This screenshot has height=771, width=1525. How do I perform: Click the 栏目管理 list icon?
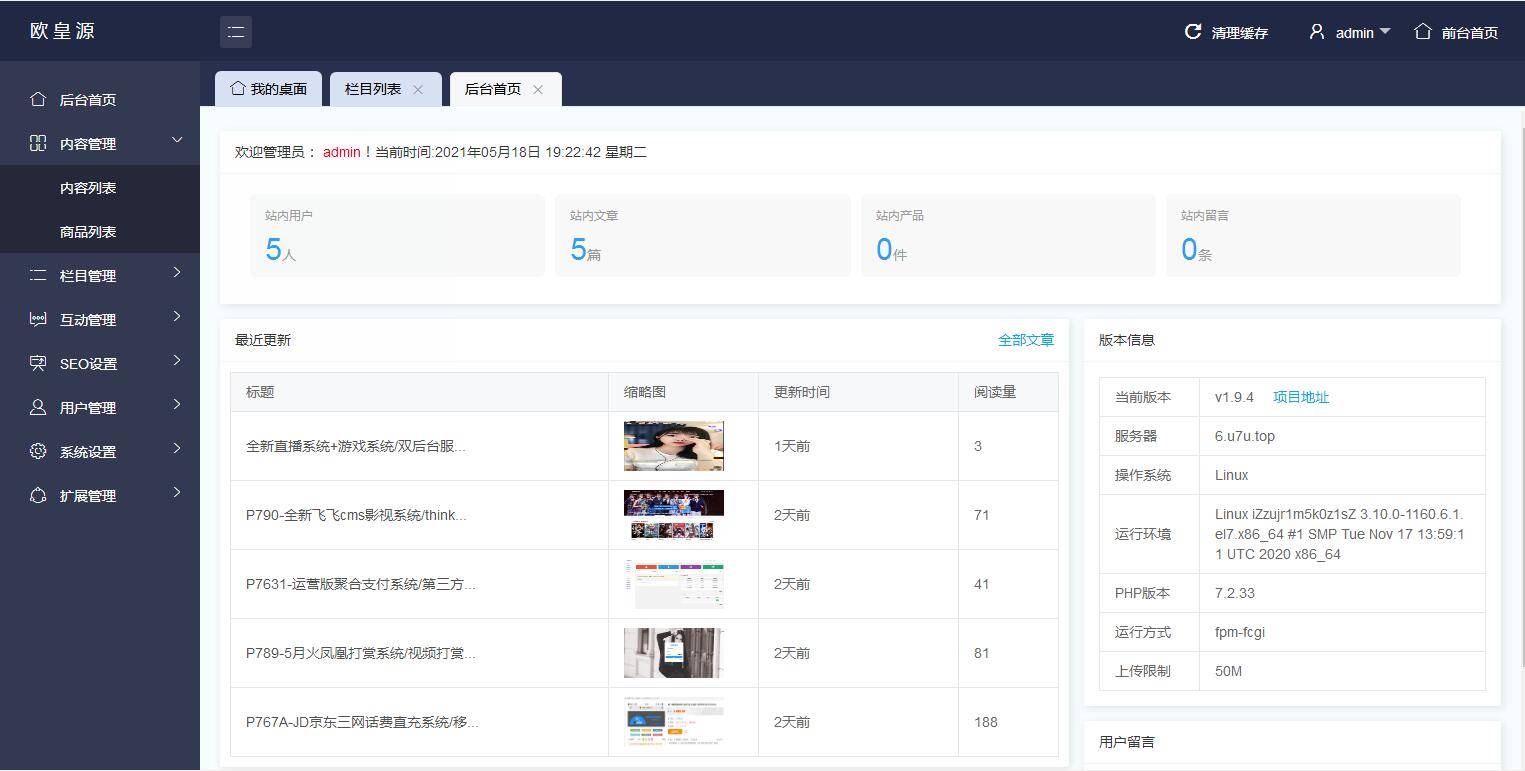38,275
